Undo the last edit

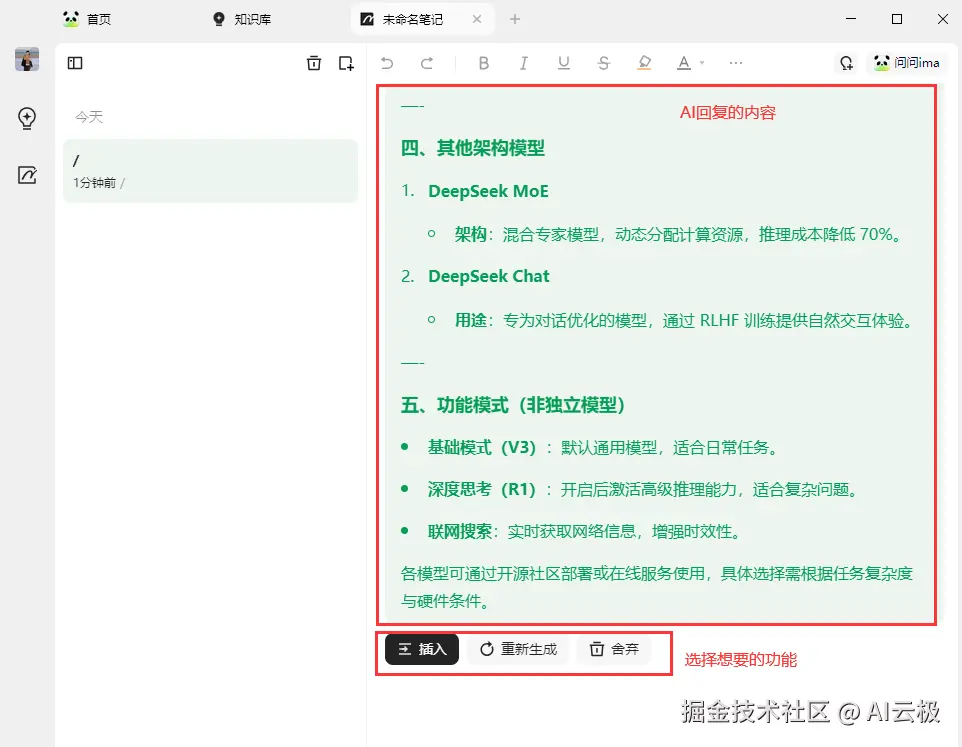coord(387,63)
